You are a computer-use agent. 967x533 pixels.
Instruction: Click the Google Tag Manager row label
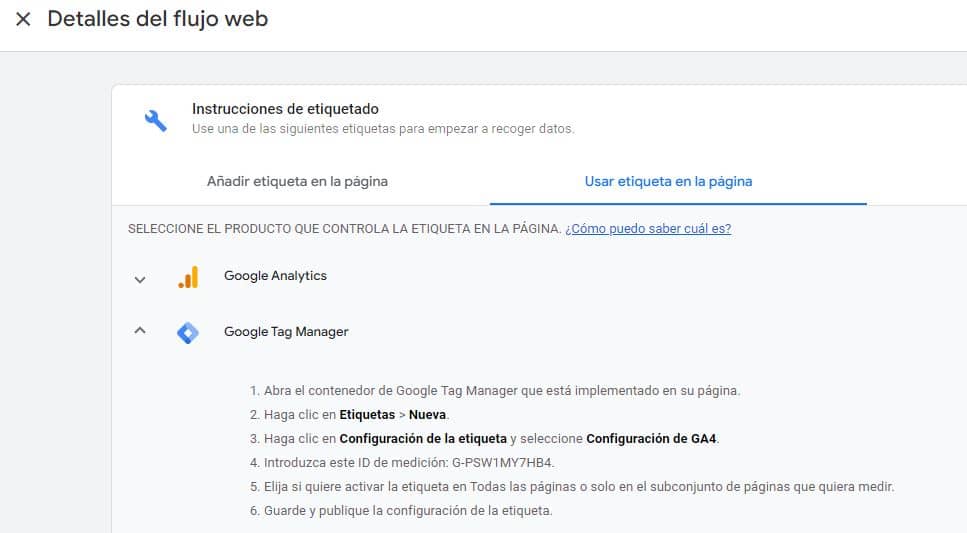pos(286,332)
